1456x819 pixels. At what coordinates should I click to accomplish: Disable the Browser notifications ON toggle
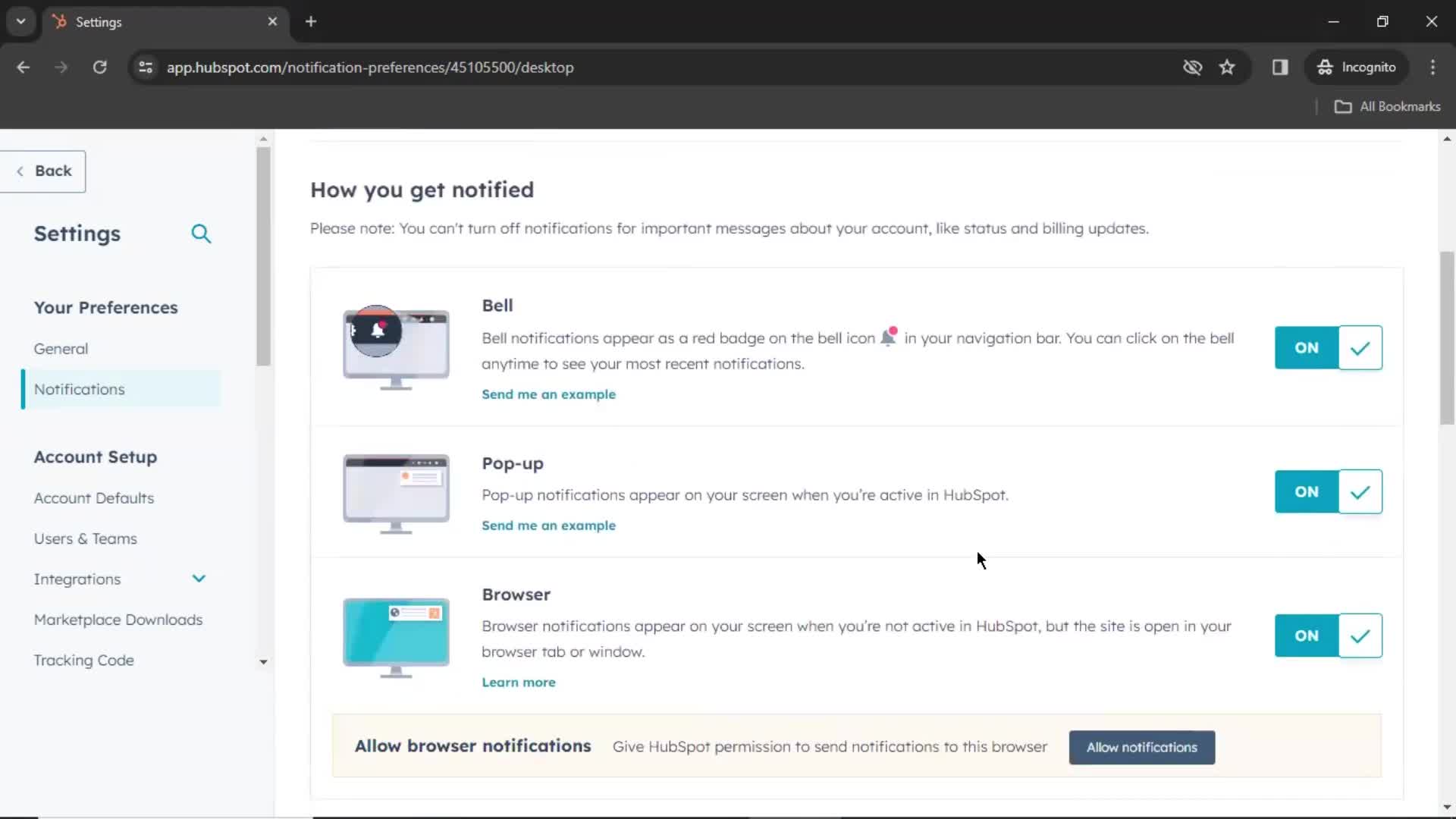coord(1307,636)
